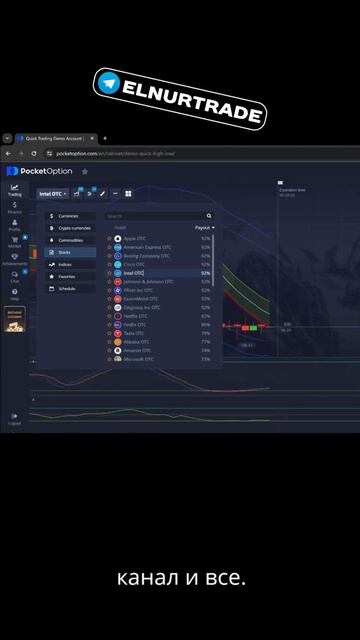Select the Currencies category
360x640 pixels.
click(x=70, y=216)
